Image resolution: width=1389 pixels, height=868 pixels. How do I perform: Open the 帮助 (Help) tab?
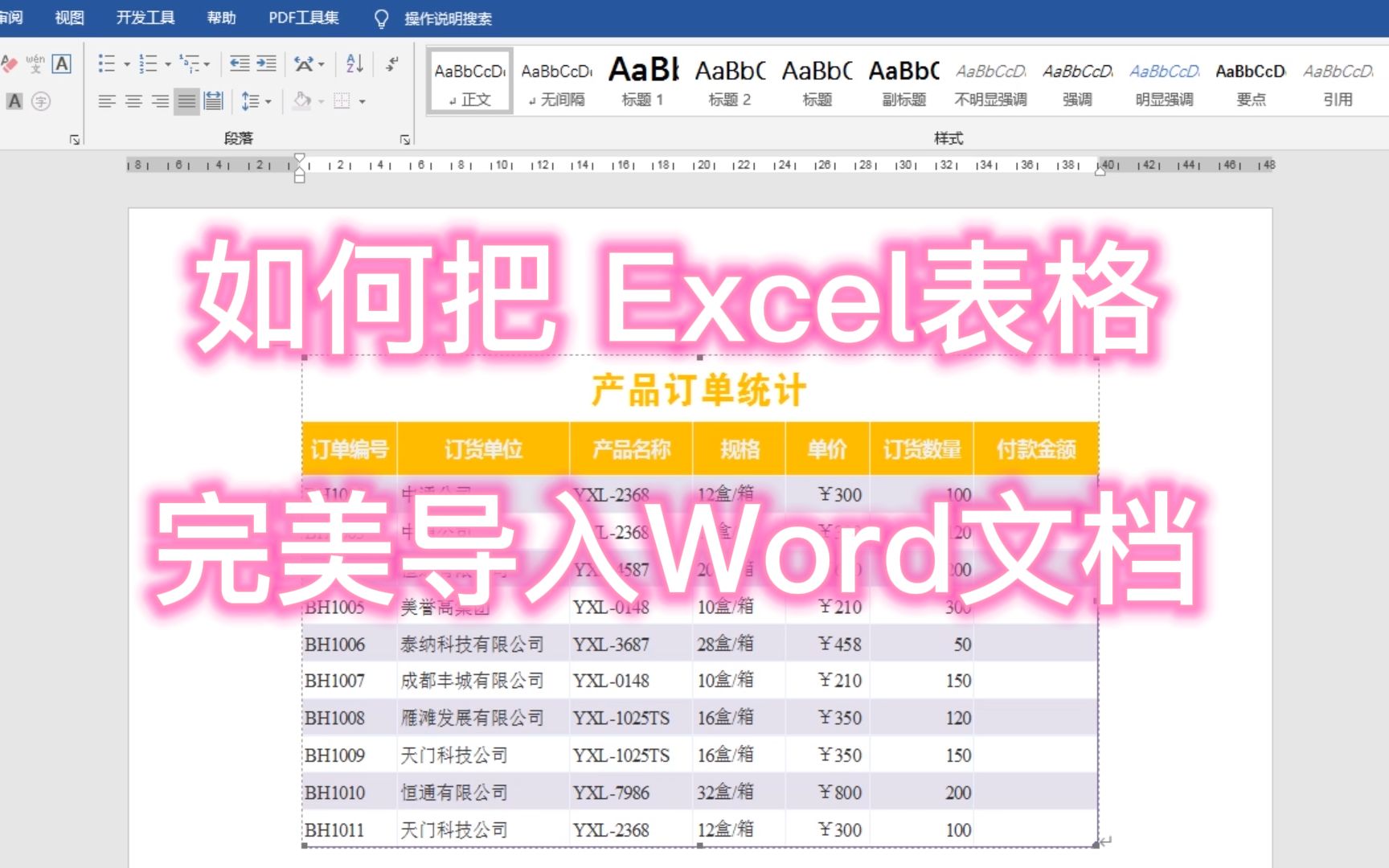pyautogui.click(x=221, y=18)
